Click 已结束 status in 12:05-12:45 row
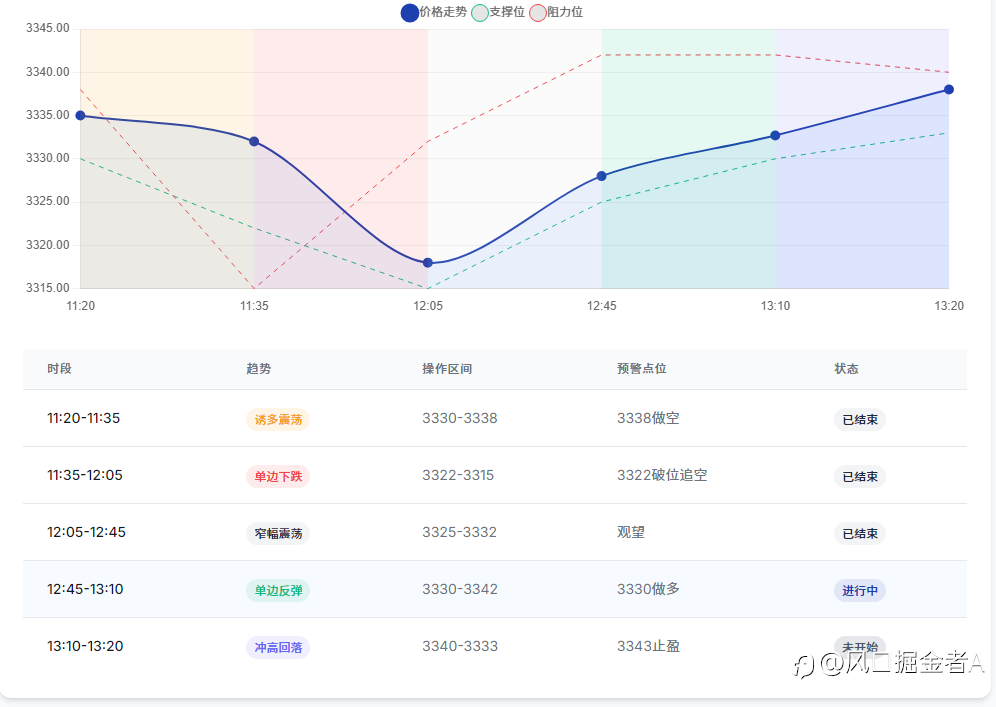Viewport: 996px width, 707px height. tap(860, 534)
